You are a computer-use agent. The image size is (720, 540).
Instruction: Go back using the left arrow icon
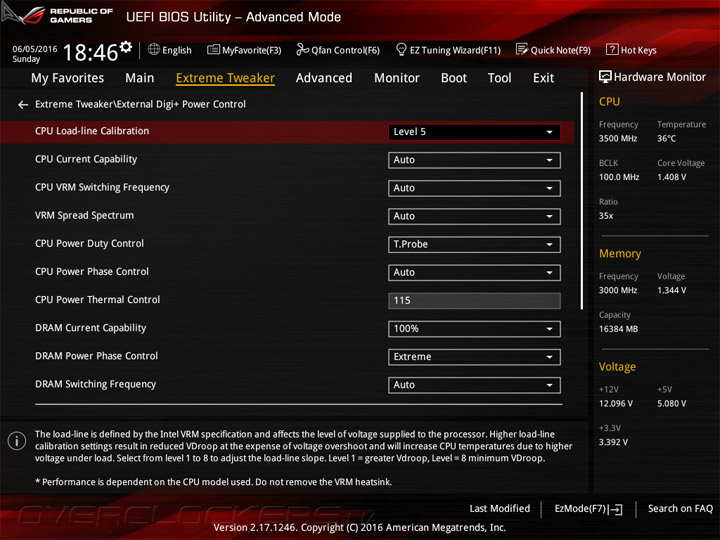coord(23,105)
